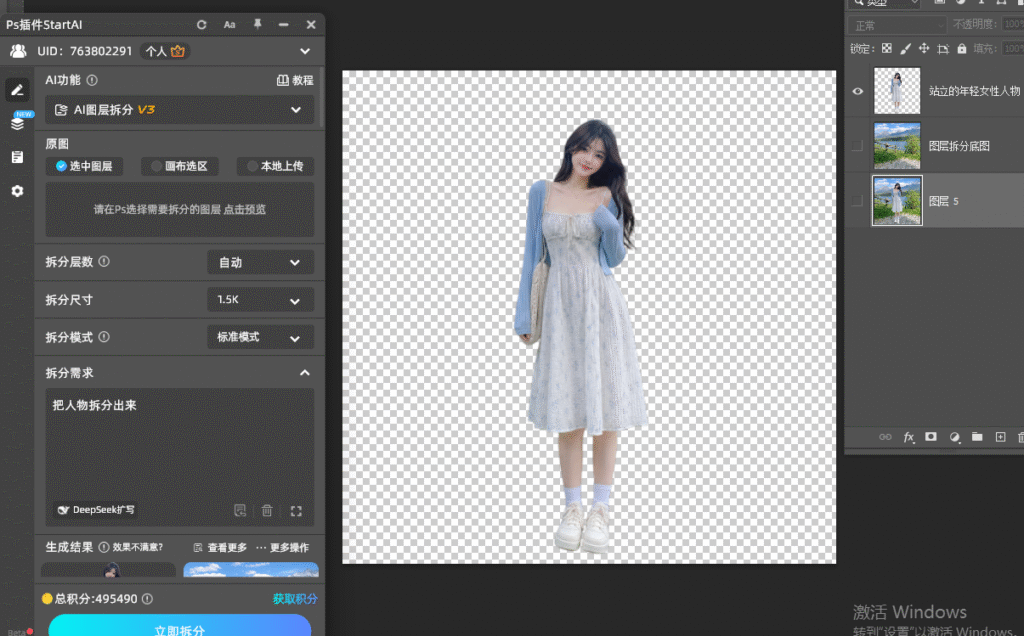This screenshot has width=1024, height=636.
Task: Open the 拆分层数 dropdown set to 自动
Action: pos(260,262)
